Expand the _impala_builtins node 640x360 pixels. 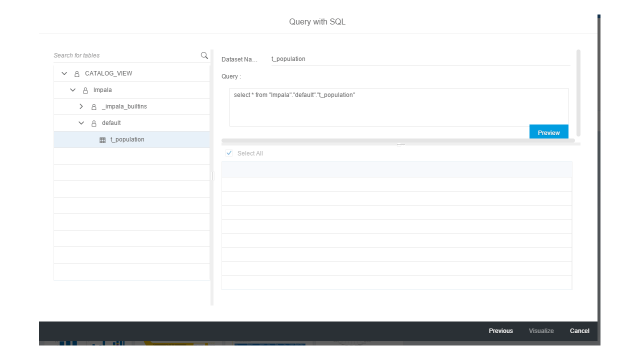pyautogui.click(x=81, y=107)
